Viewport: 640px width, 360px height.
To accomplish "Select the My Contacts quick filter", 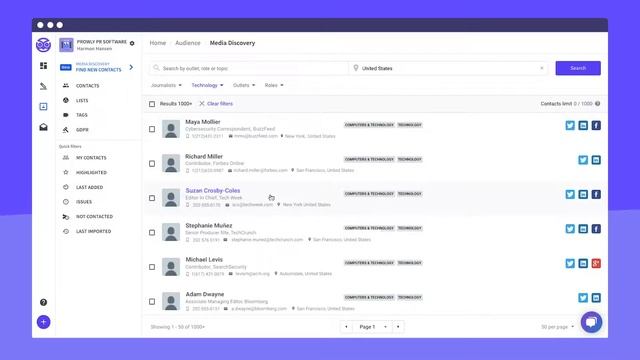I will coord(91,158).
